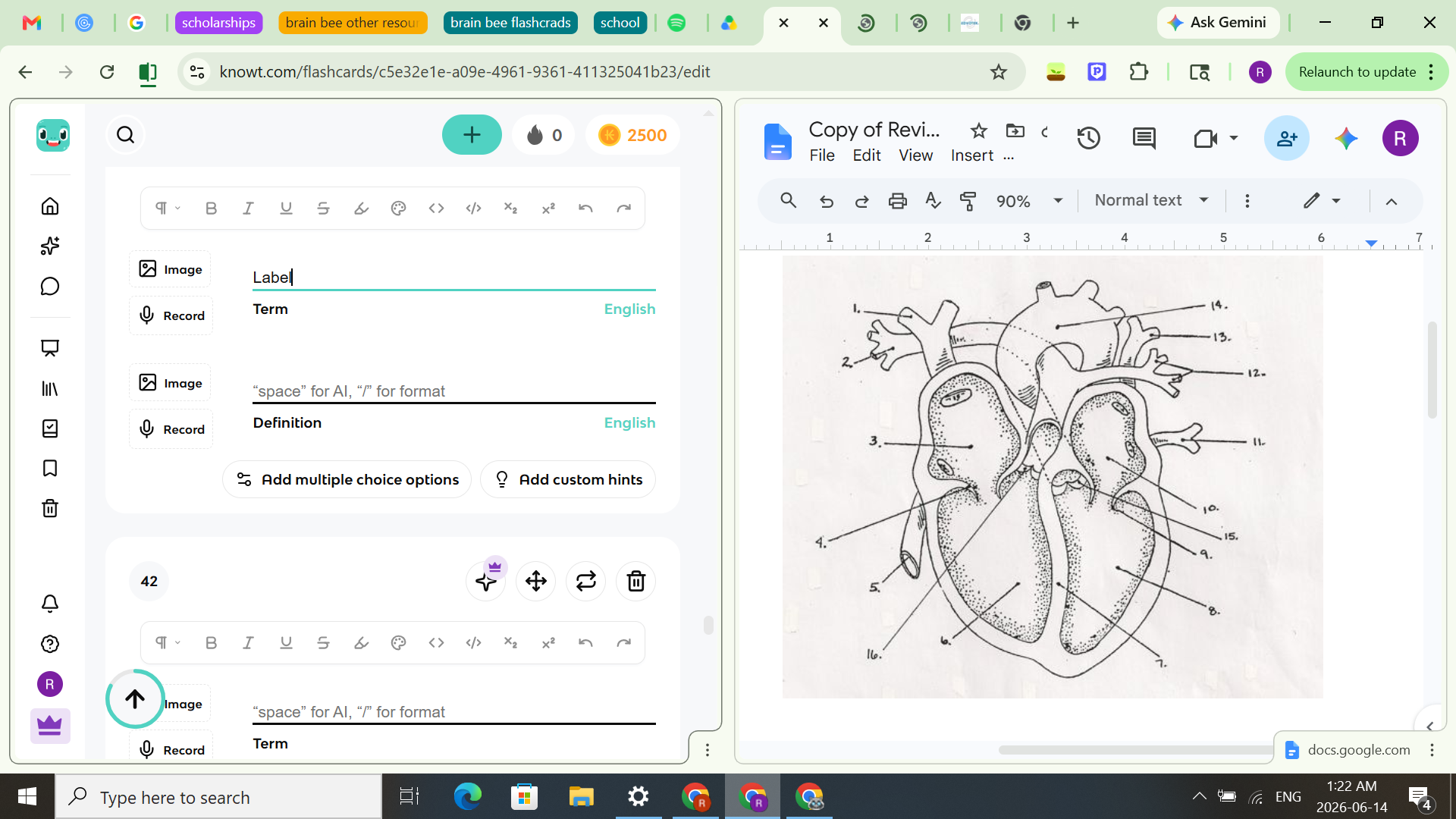Open the 2500 coins balance
Viewport: 1456px width, 819px height.
(x=632, y=135)
